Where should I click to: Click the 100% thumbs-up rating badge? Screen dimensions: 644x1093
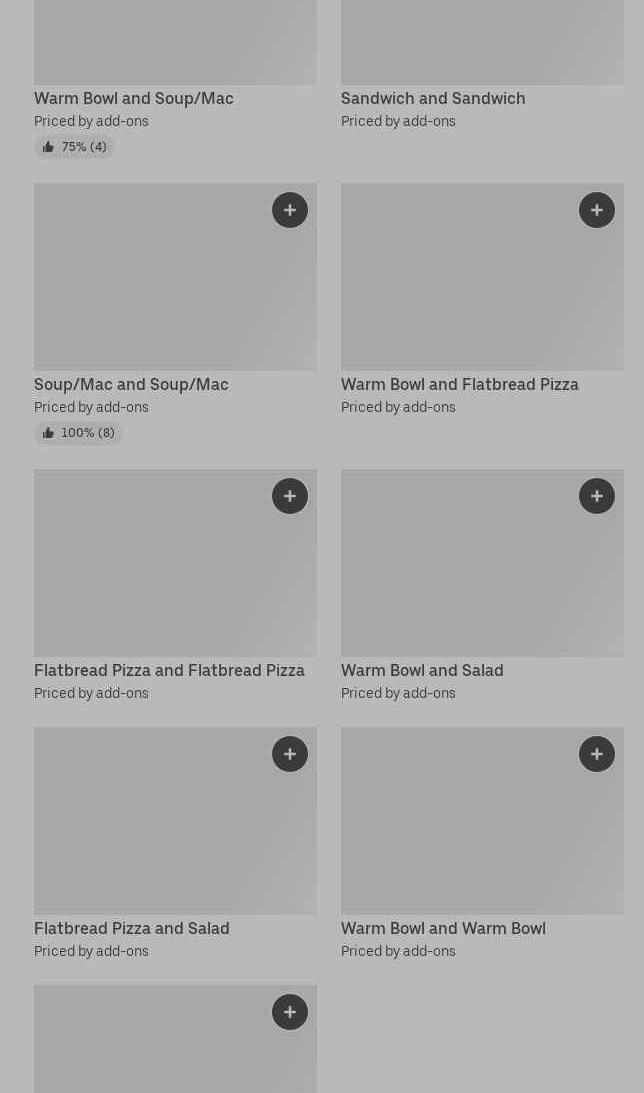coord(79,433)
